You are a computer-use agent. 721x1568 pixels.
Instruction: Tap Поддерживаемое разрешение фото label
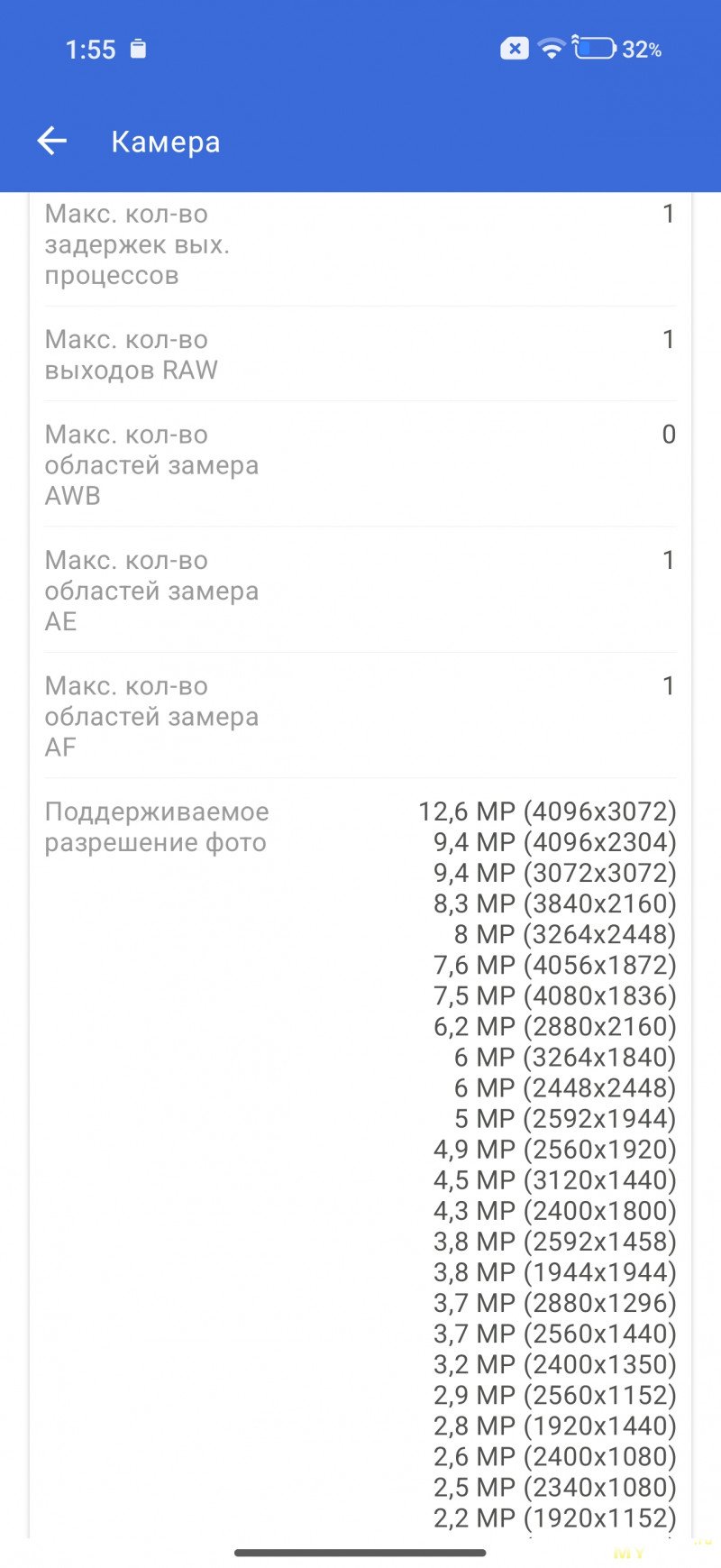(x=157, y=827)
